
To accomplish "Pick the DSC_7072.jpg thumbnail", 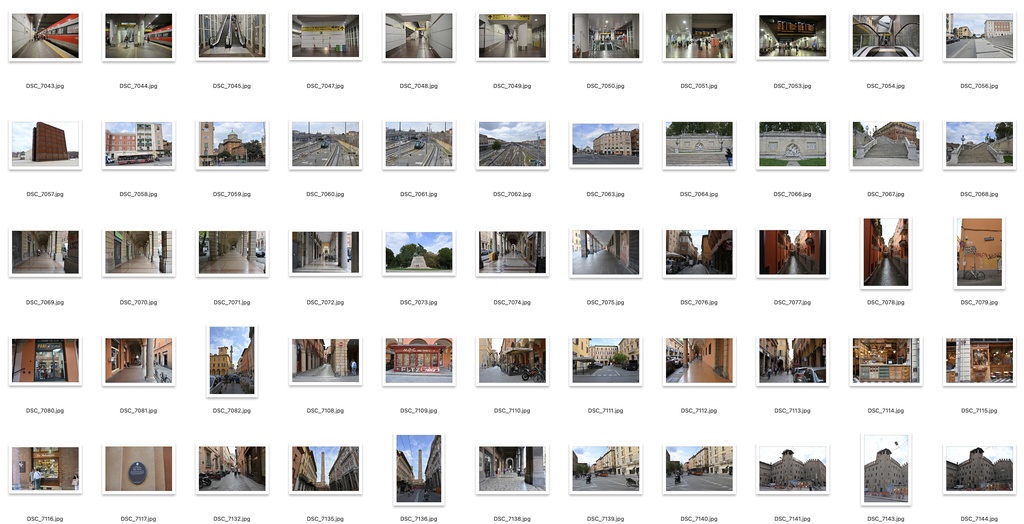I will (325, 252).
